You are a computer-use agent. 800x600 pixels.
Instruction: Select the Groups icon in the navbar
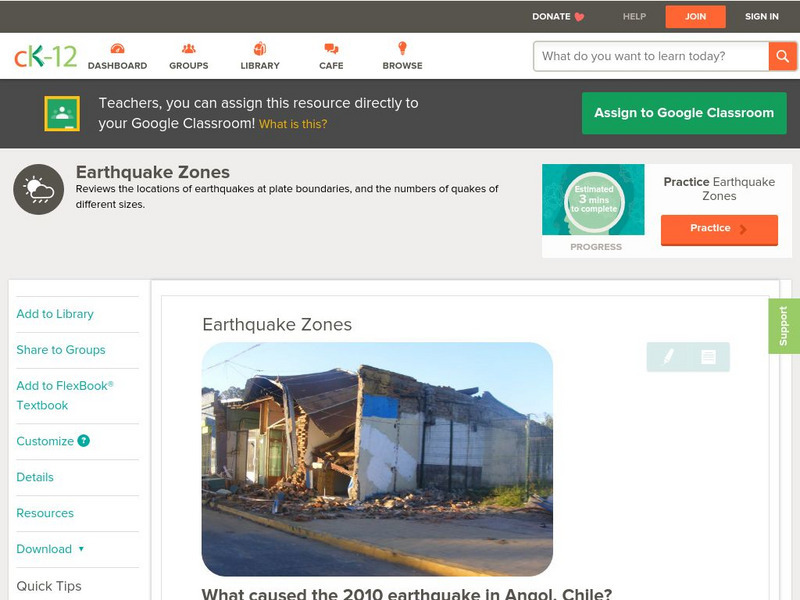(x=188, y=47)
